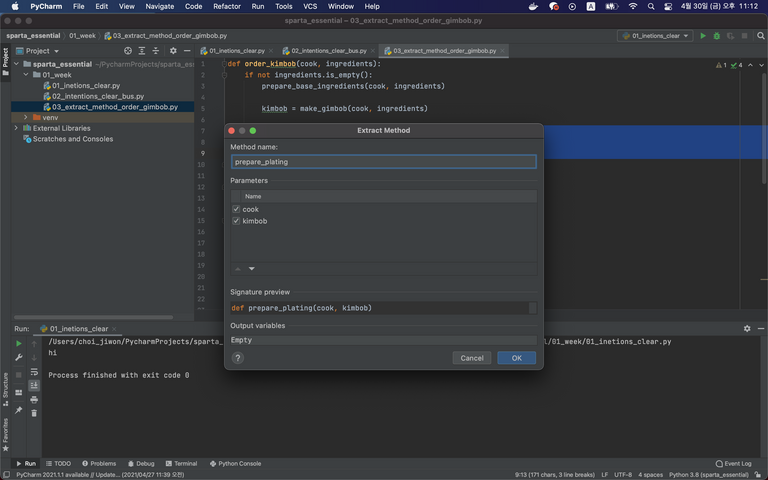Toggle scroll to end in Run console

tap(34, 385)
